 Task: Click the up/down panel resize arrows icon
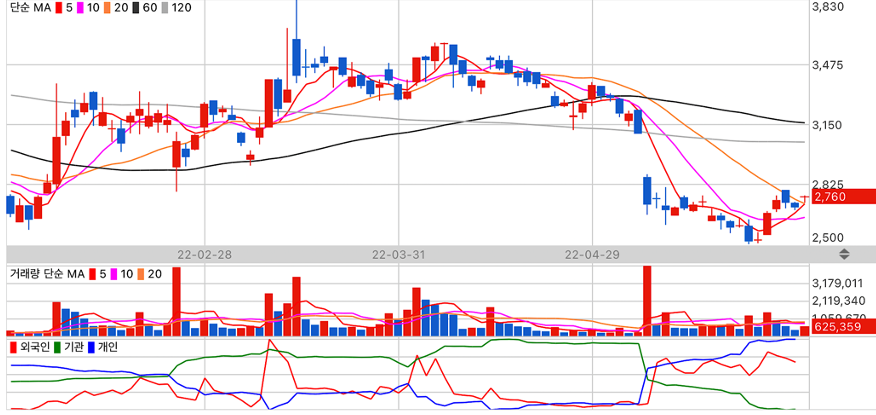[844, 254]
